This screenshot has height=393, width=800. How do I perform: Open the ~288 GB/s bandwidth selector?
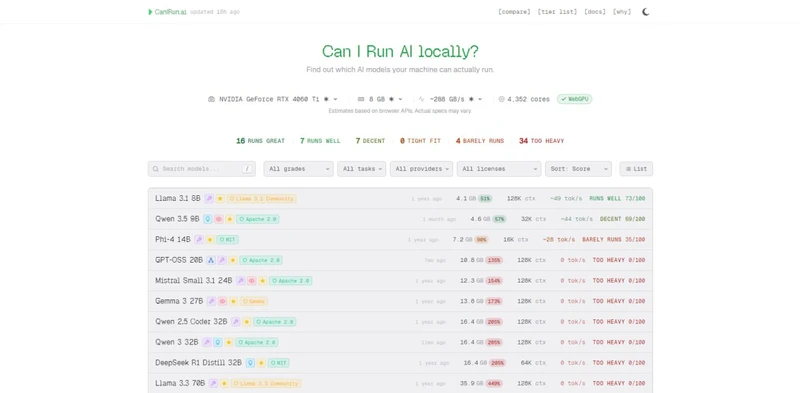point(450,99)
